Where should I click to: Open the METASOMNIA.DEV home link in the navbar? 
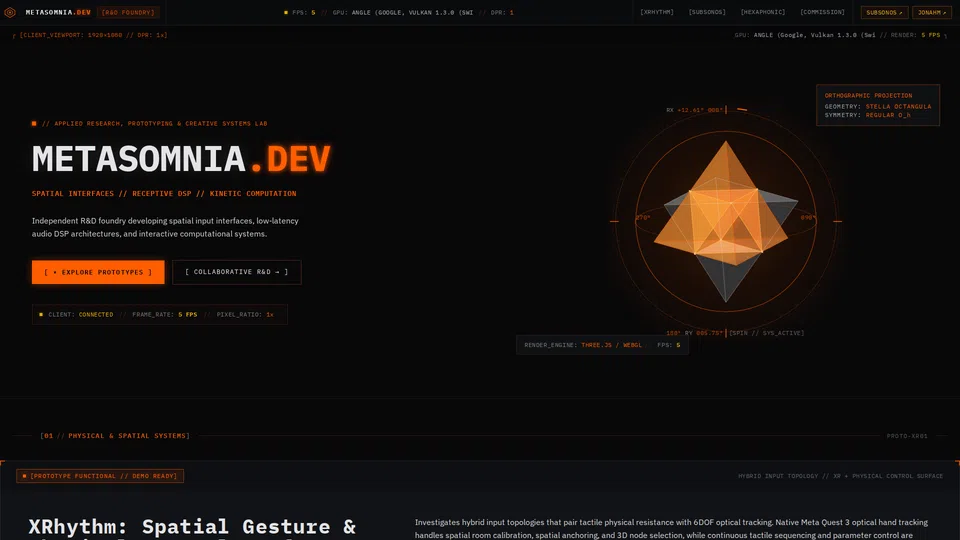(58, 12)
